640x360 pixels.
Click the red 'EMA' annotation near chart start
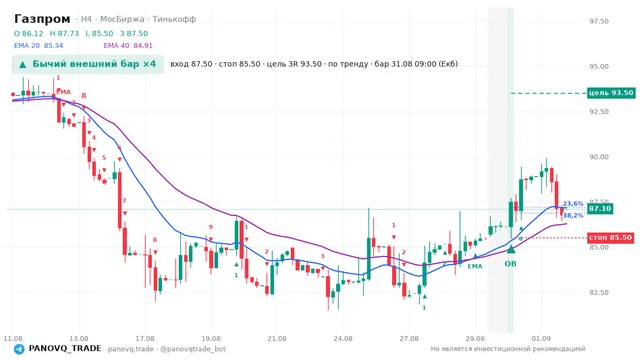point(63,92)
